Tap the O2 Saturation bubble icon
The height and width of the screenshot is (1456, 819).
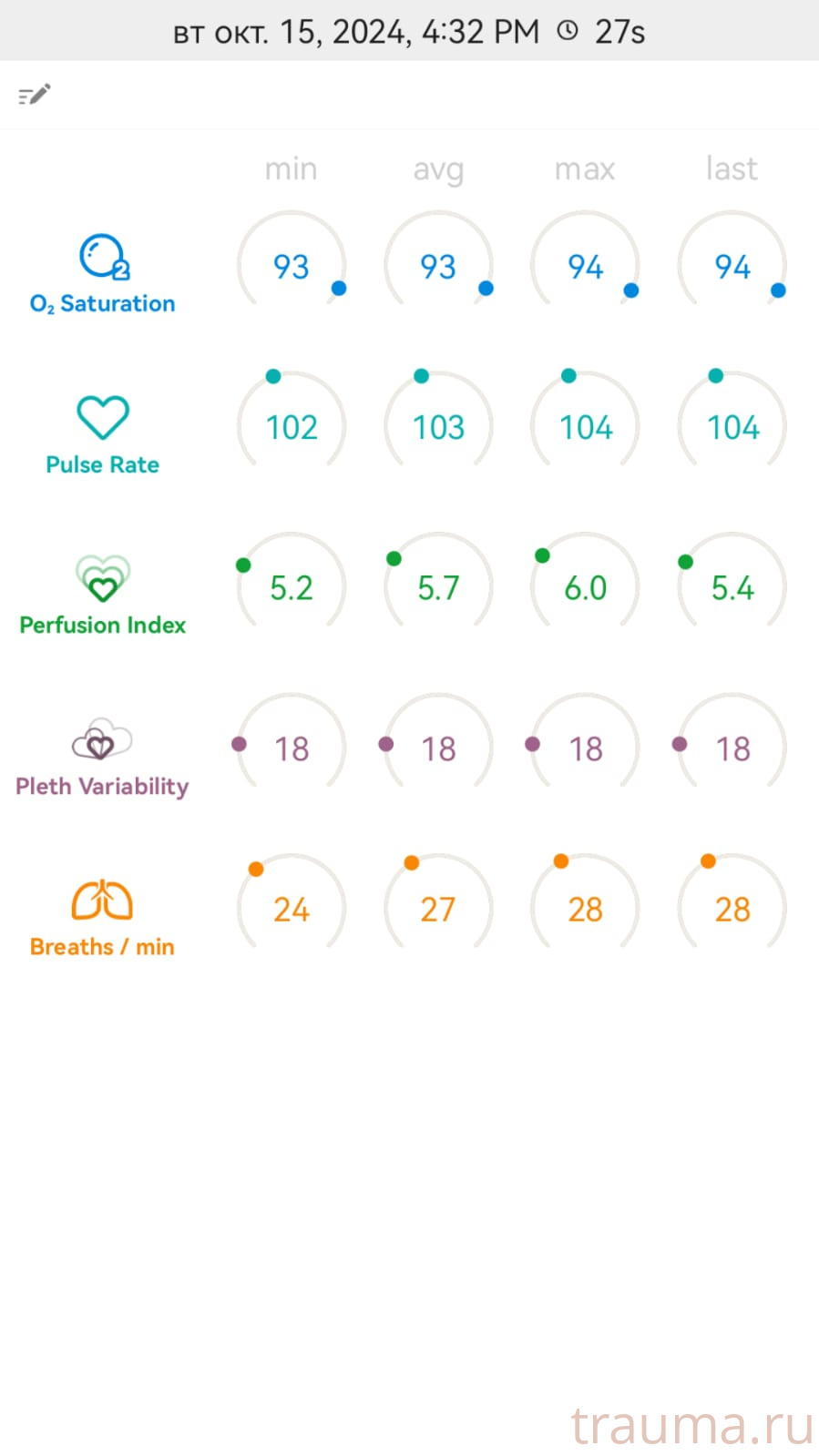point(104,257)
